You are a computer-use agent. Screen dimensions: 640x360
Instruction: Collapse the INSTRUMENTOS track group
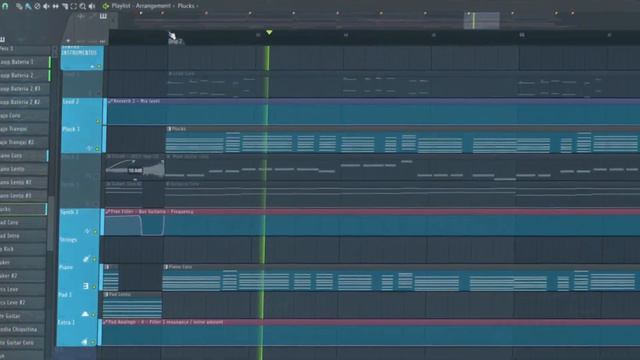[x=92, y=67]
